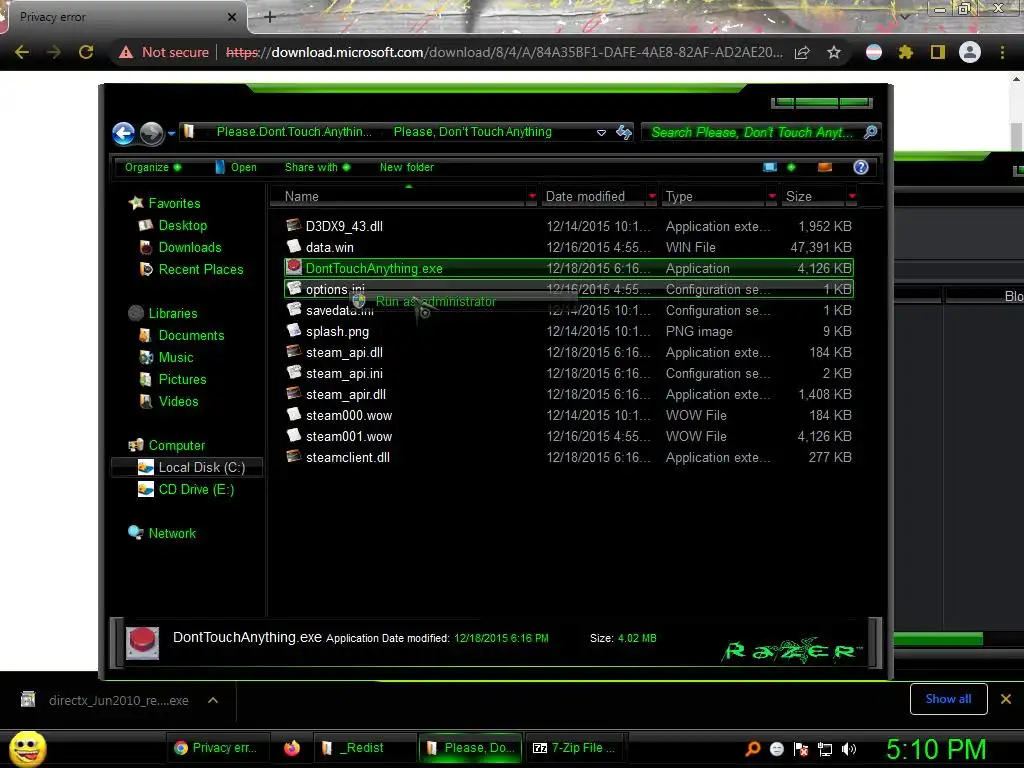Select the options.ini file icon
Image resolution: width=1024 pixels, height=768 pixels.
coord(294,288)
